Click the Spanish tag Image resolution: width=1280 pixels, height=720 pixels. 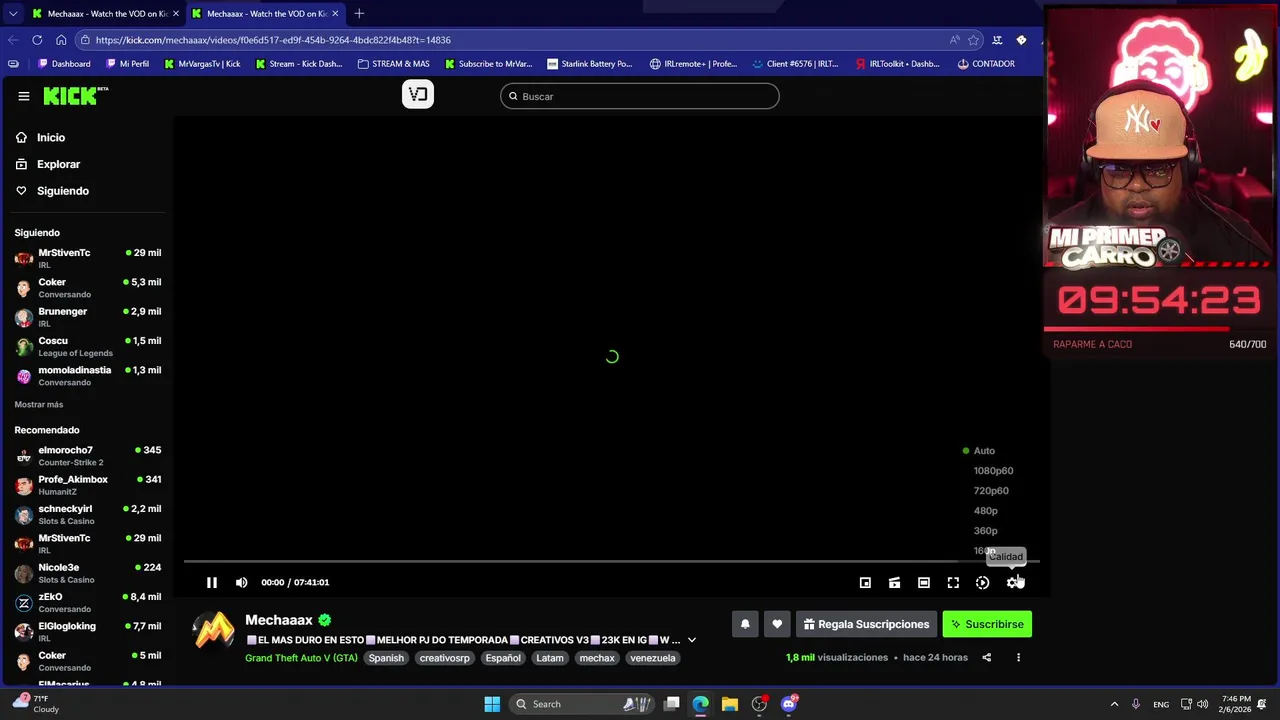386,658
